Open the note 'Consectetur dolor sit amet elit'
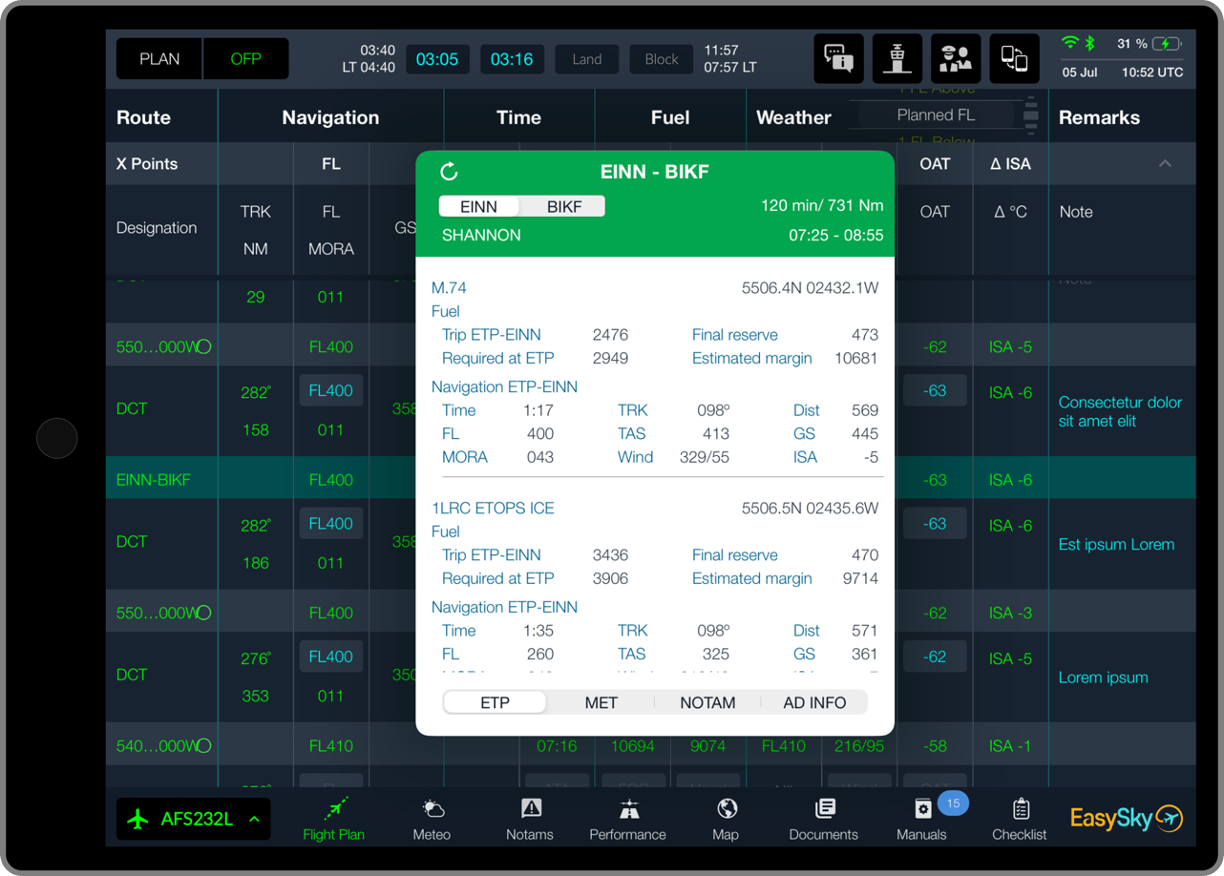This screenshot has height=876, width=1224. coord(1120,411)
